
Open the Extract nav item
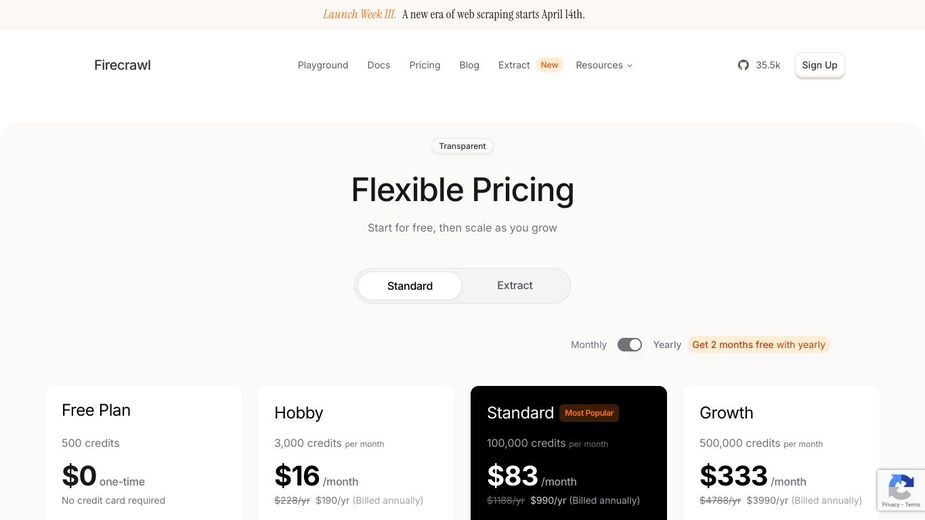click(x=514, y=65)
